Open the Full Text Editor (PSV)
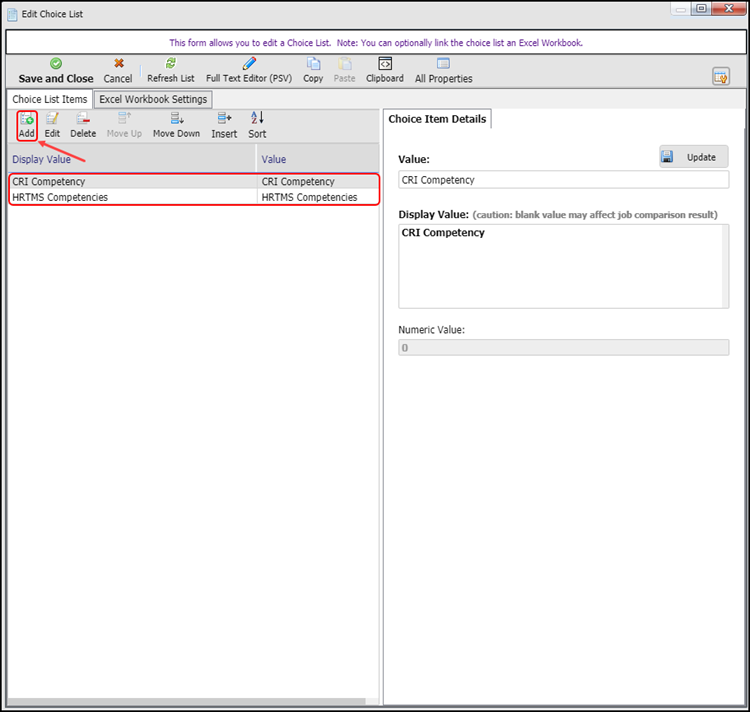750x712 pixels. (248, 70)
